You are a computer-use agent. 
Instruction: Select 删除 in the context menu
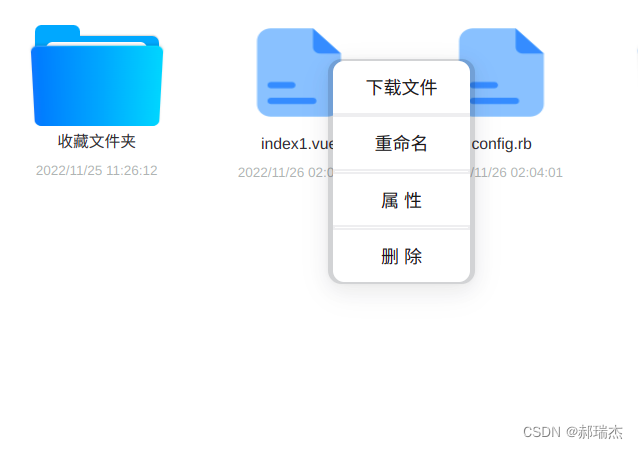coord(401,256)
